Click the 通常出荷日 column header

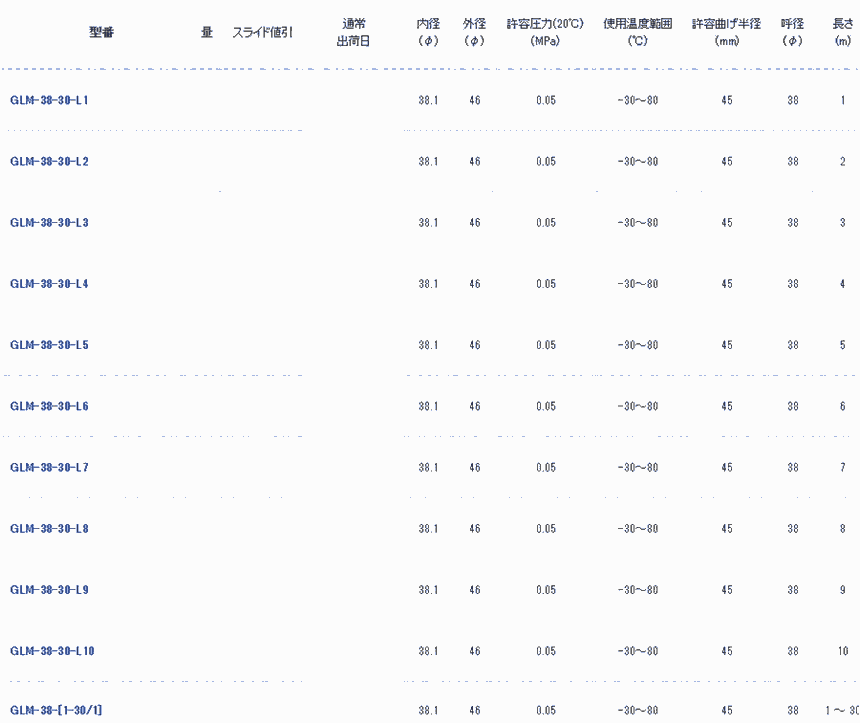point(354,32)
